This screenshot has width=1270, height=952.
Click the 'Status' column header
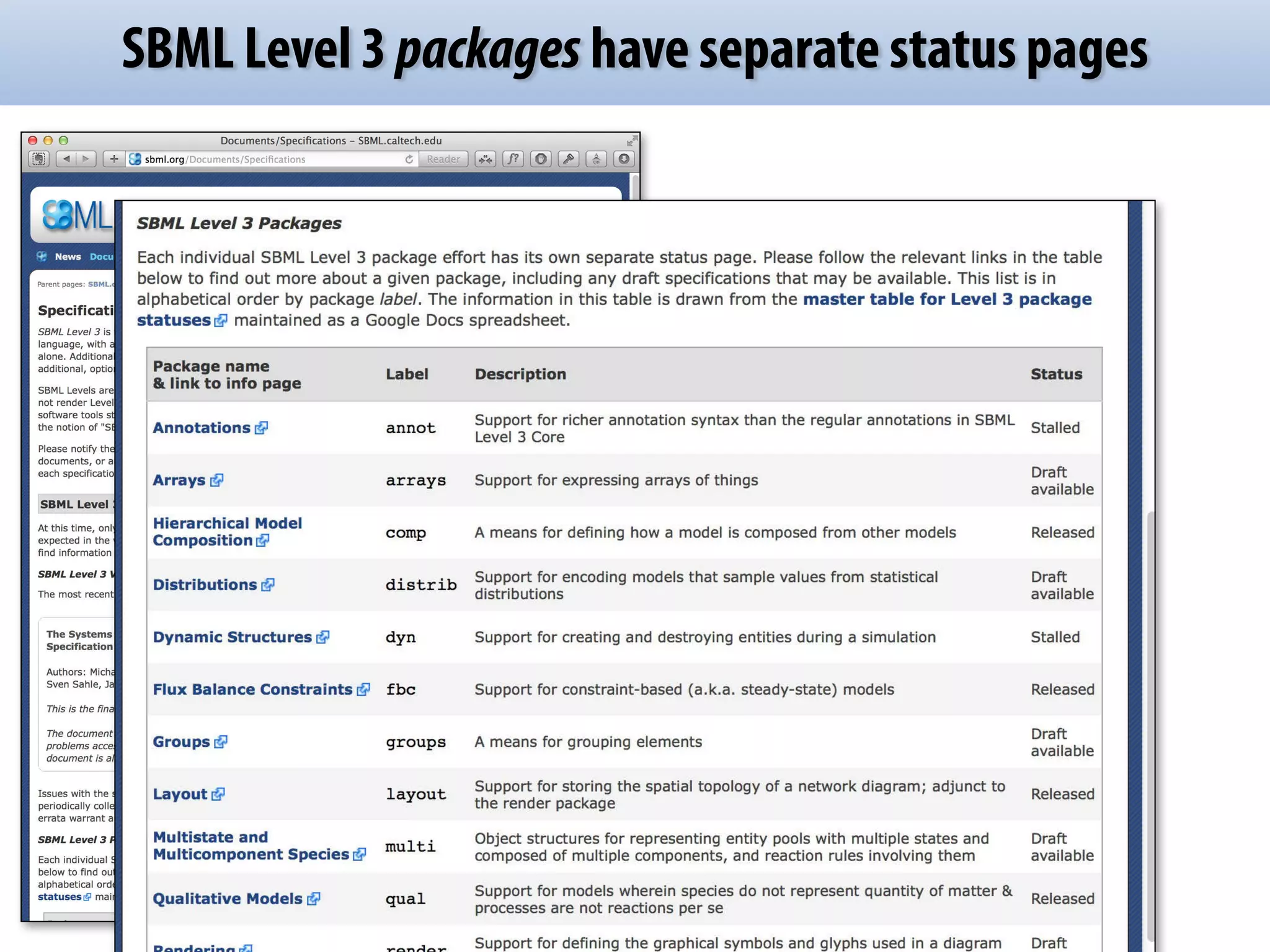(x=1056, y=374)
